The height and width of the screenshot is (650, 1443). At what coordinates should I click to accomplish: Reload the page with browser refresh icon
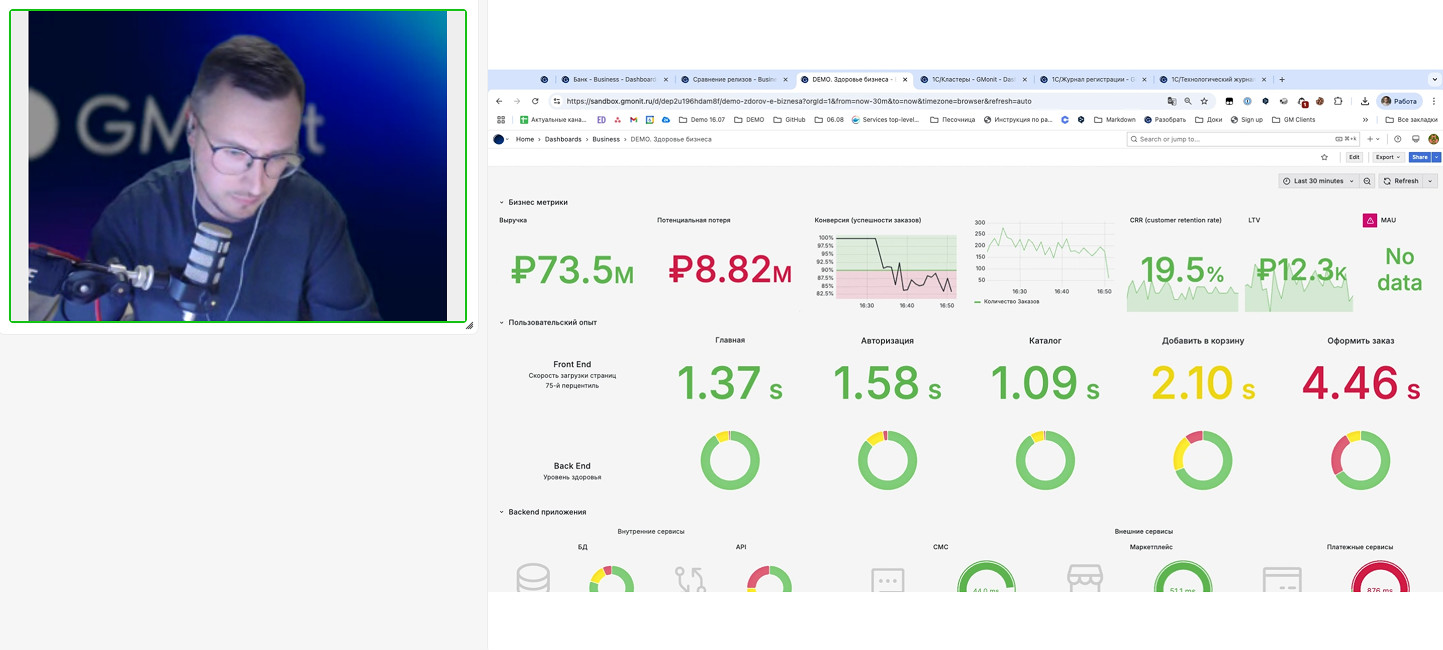click(535, 101)
